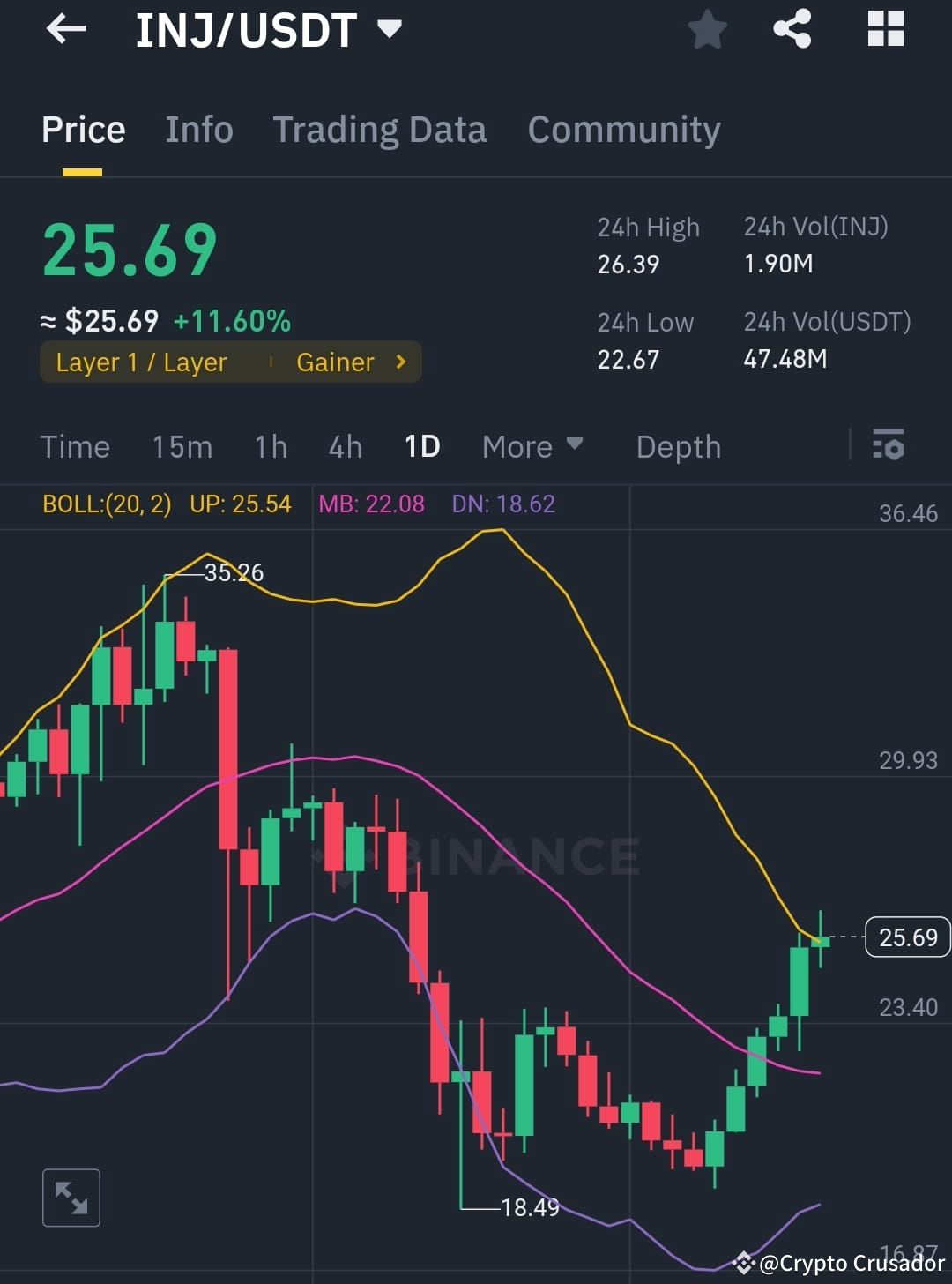This screenshot has height=1284, width=952.
Task: Select the 1h interval
Action: 270,446
